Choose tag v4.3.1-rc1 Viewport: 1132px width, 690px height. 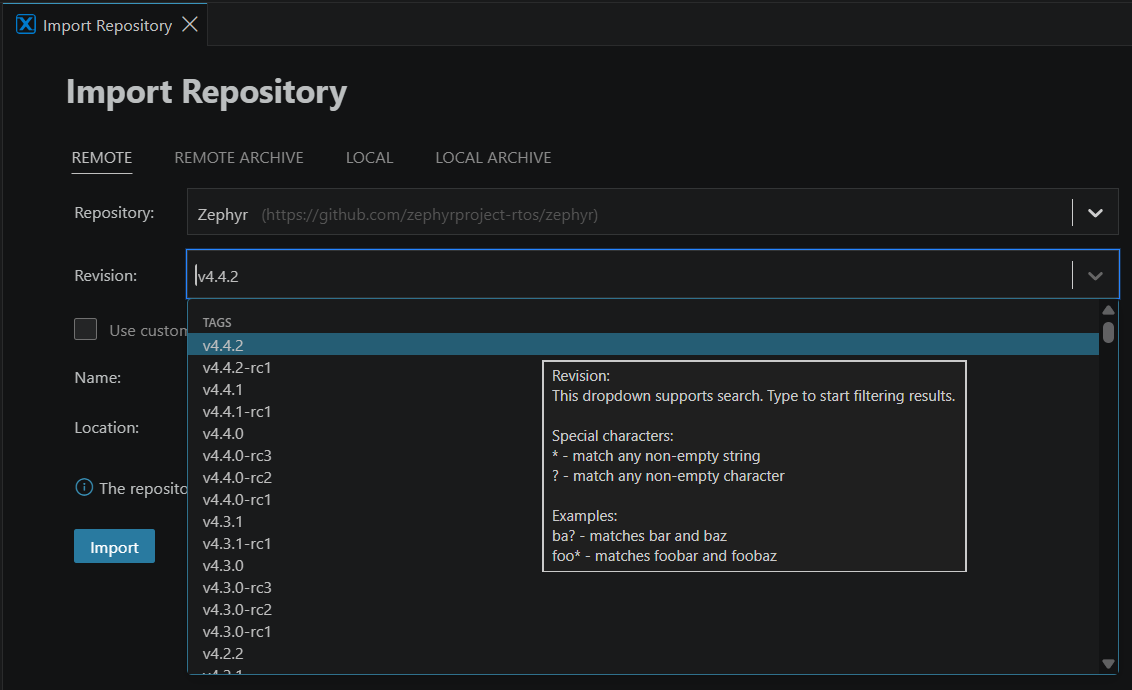(x=643, y=543)
